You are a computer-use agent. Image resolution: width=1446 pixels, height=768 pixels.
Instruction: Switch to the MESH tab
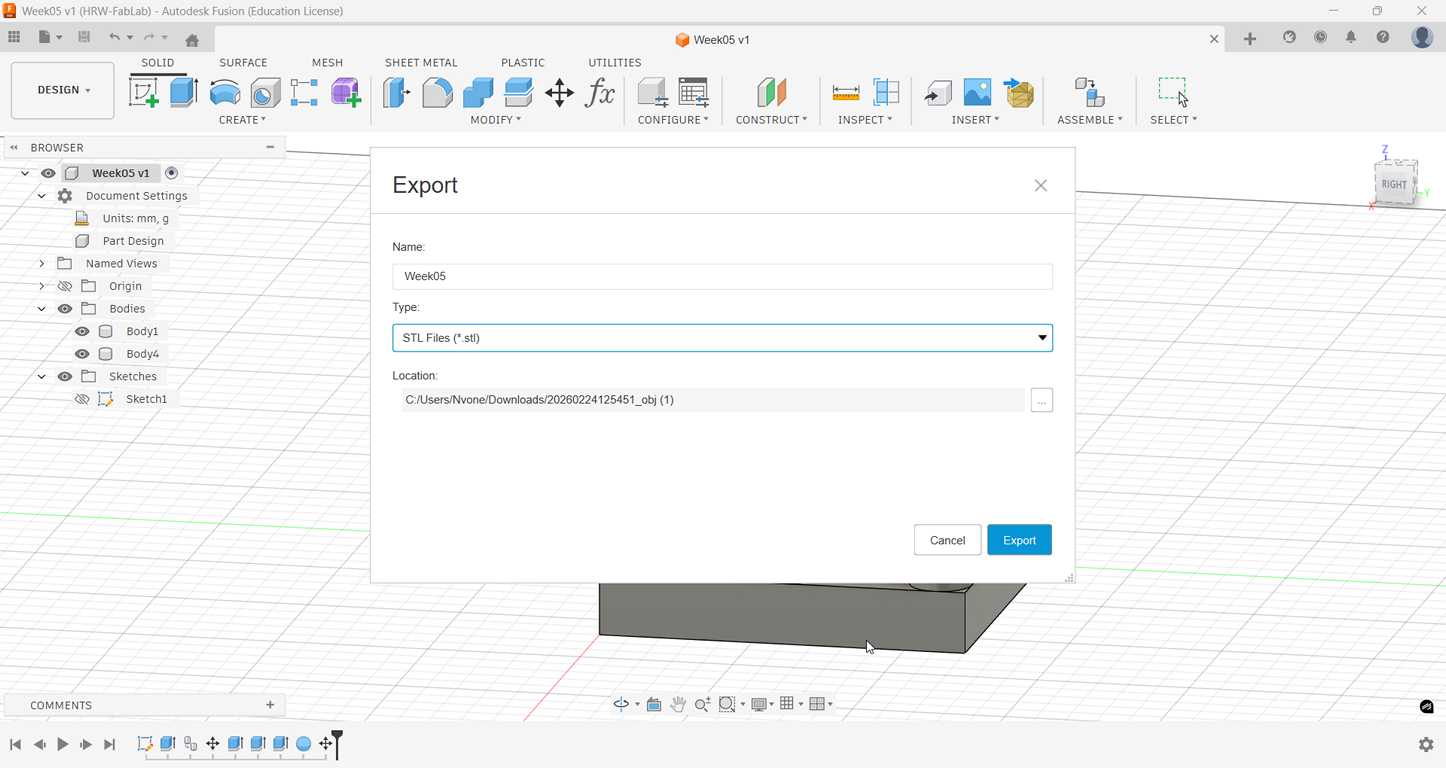tap(327, 62)
